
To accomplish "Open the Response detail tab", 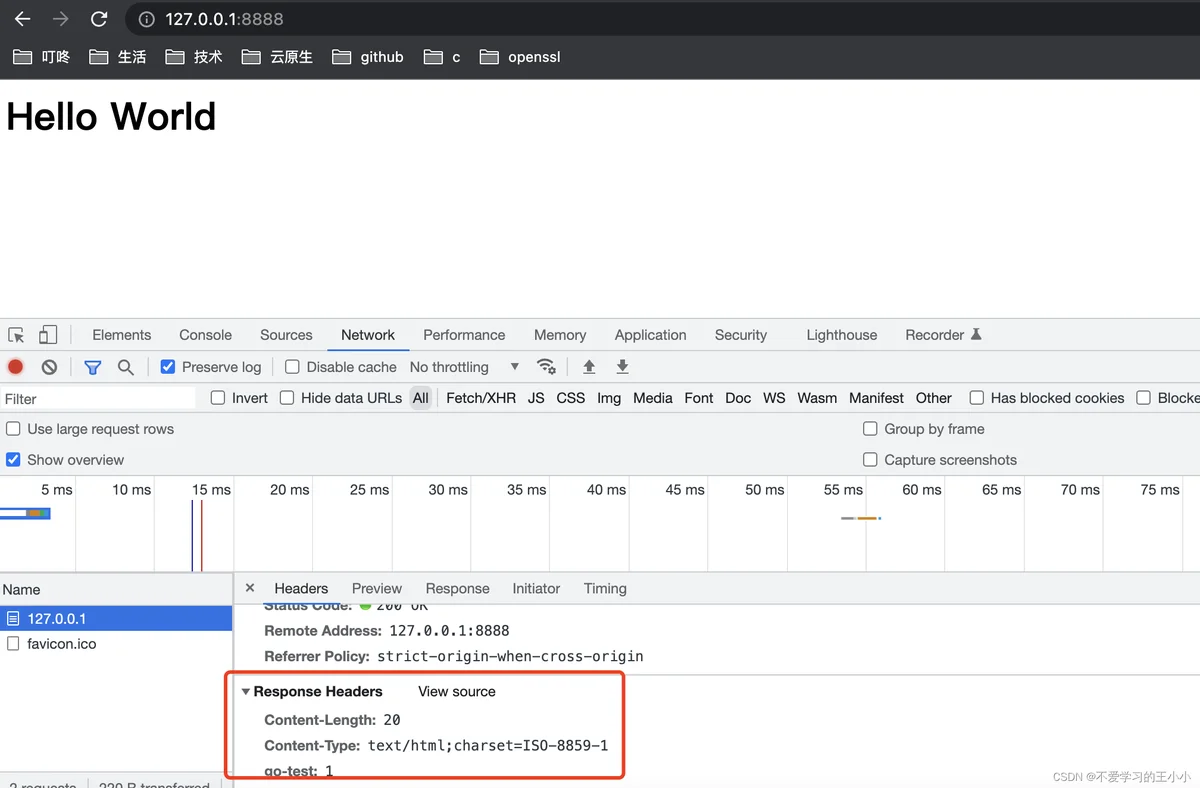I will point(458,589).
